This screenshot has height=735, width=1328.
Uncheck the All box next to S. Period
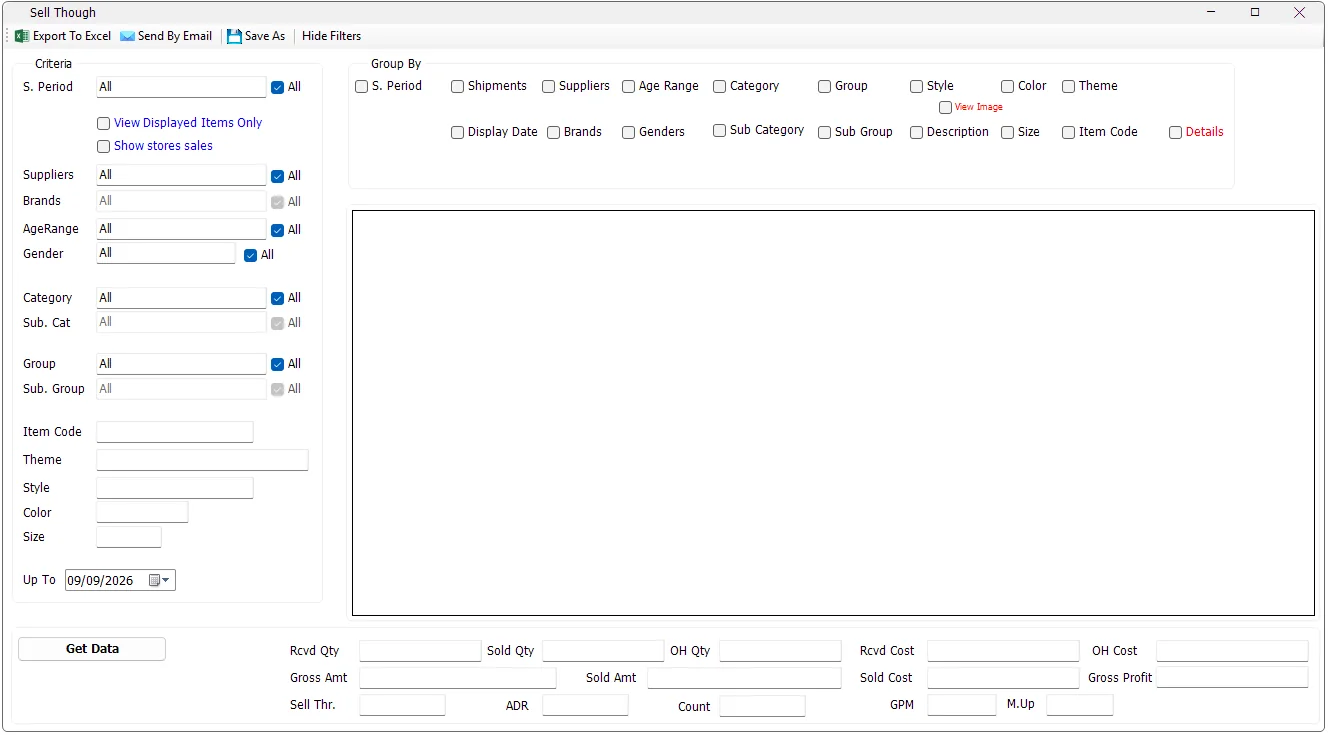click(278, 88)
